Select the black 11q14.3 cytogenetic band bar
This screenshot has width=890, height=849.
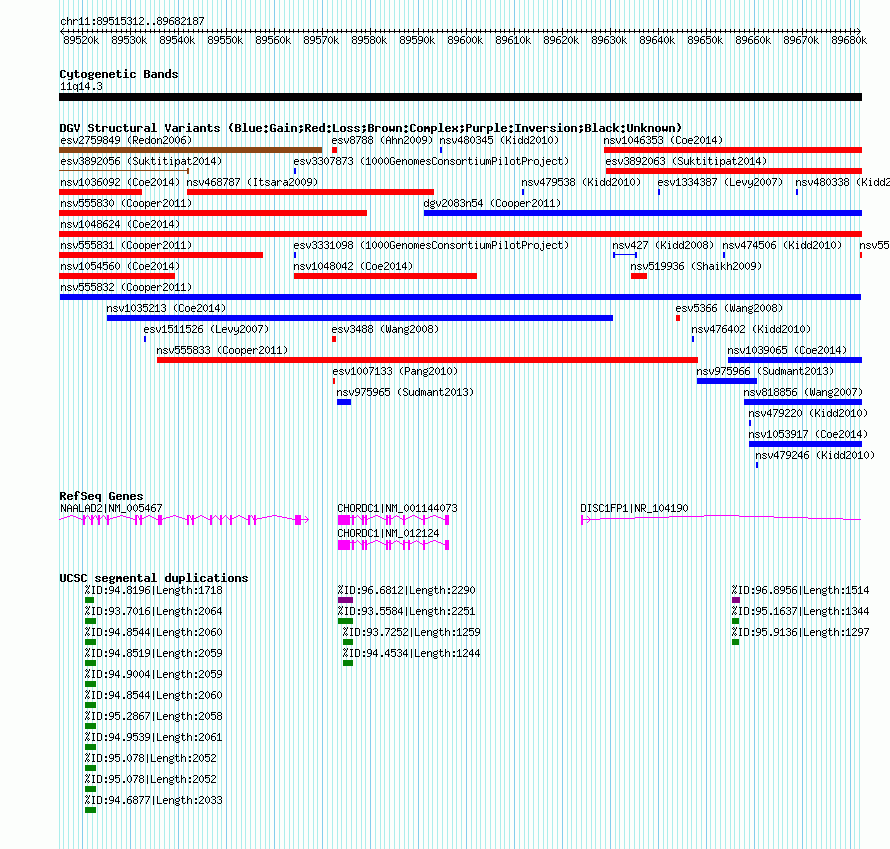(460, 97)
